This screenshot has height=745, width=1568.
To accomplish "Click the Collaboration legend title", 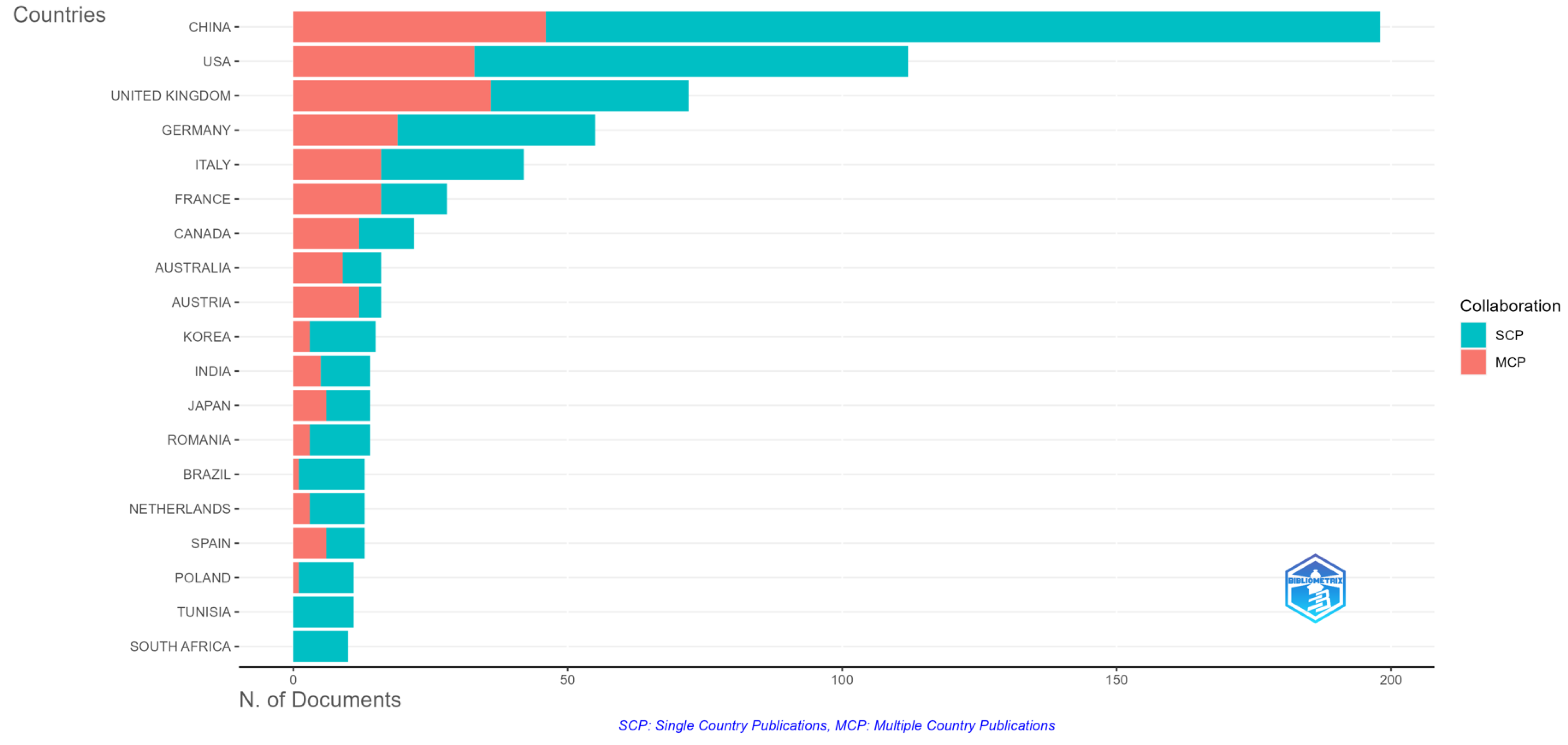I will 1510,306.
